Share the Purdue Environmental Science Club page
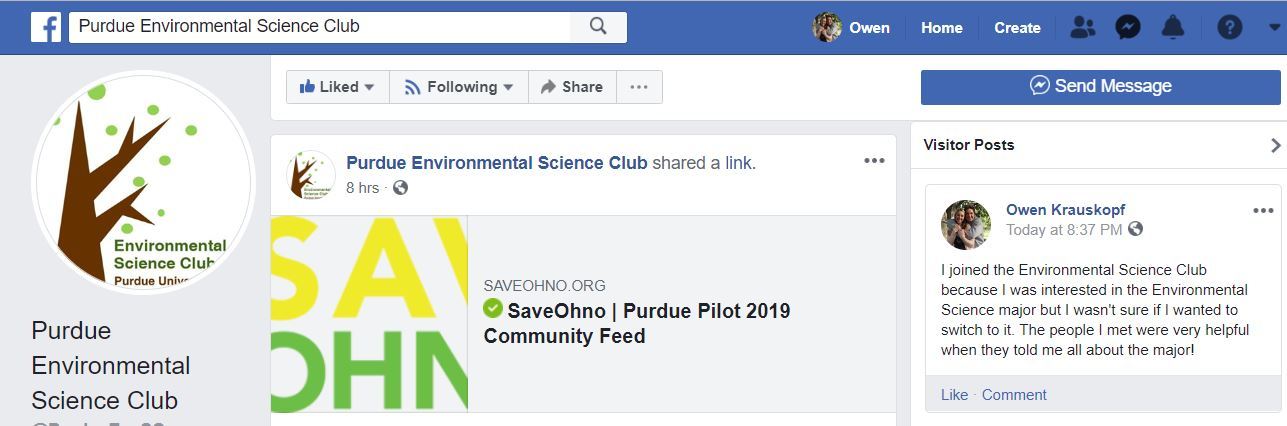The width and height of the screenshot is (1287, 426). pos(572,87)
